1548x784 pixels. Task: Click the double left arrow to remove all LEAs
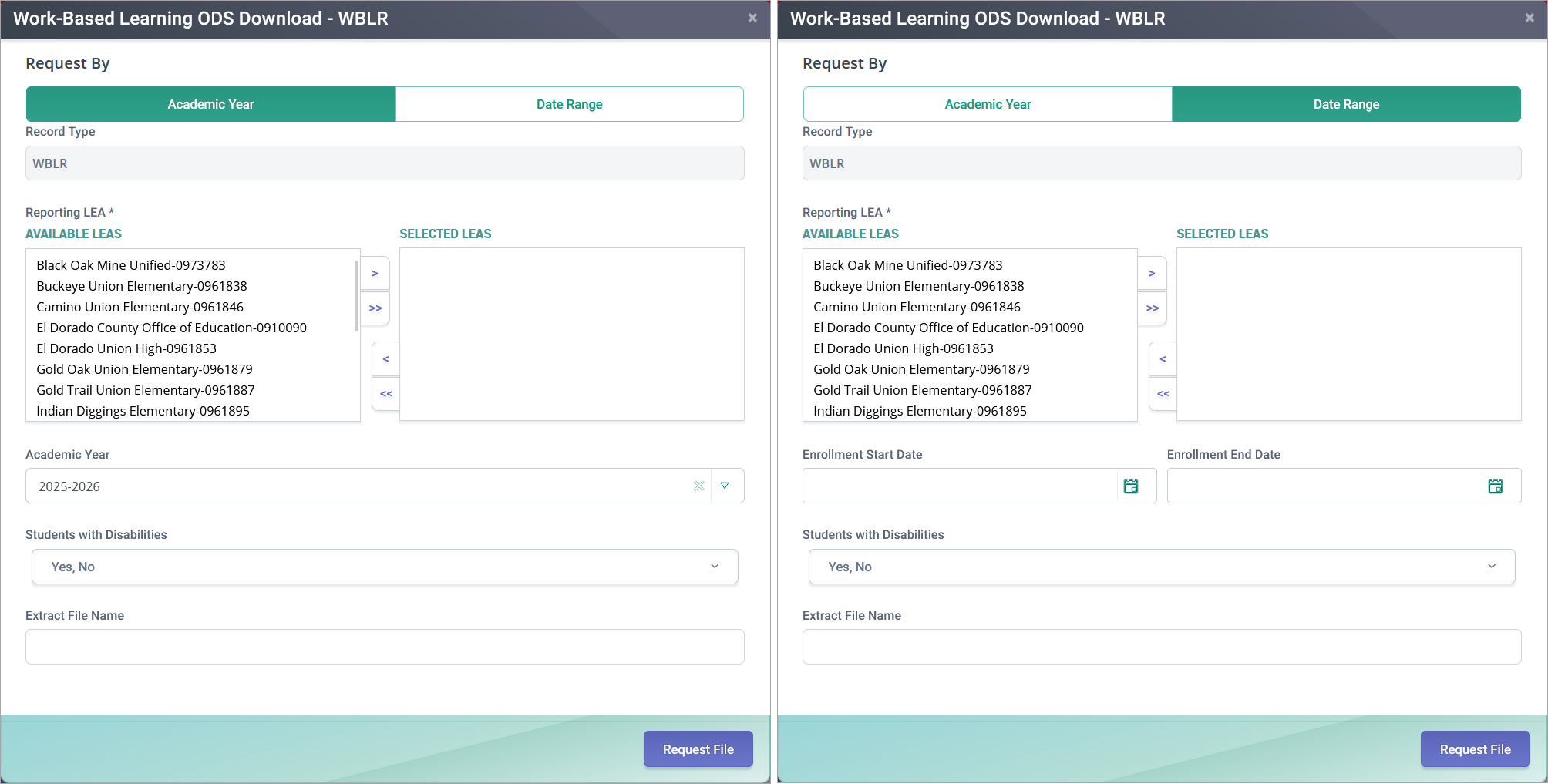click(1163, 394)
